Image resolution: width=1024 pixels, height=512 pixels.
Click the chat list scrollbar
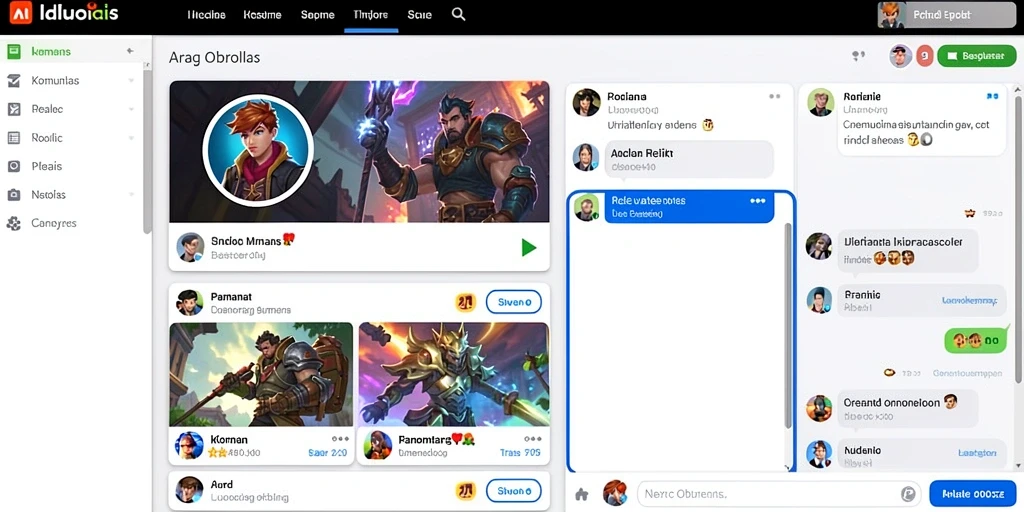click(788, 327)
